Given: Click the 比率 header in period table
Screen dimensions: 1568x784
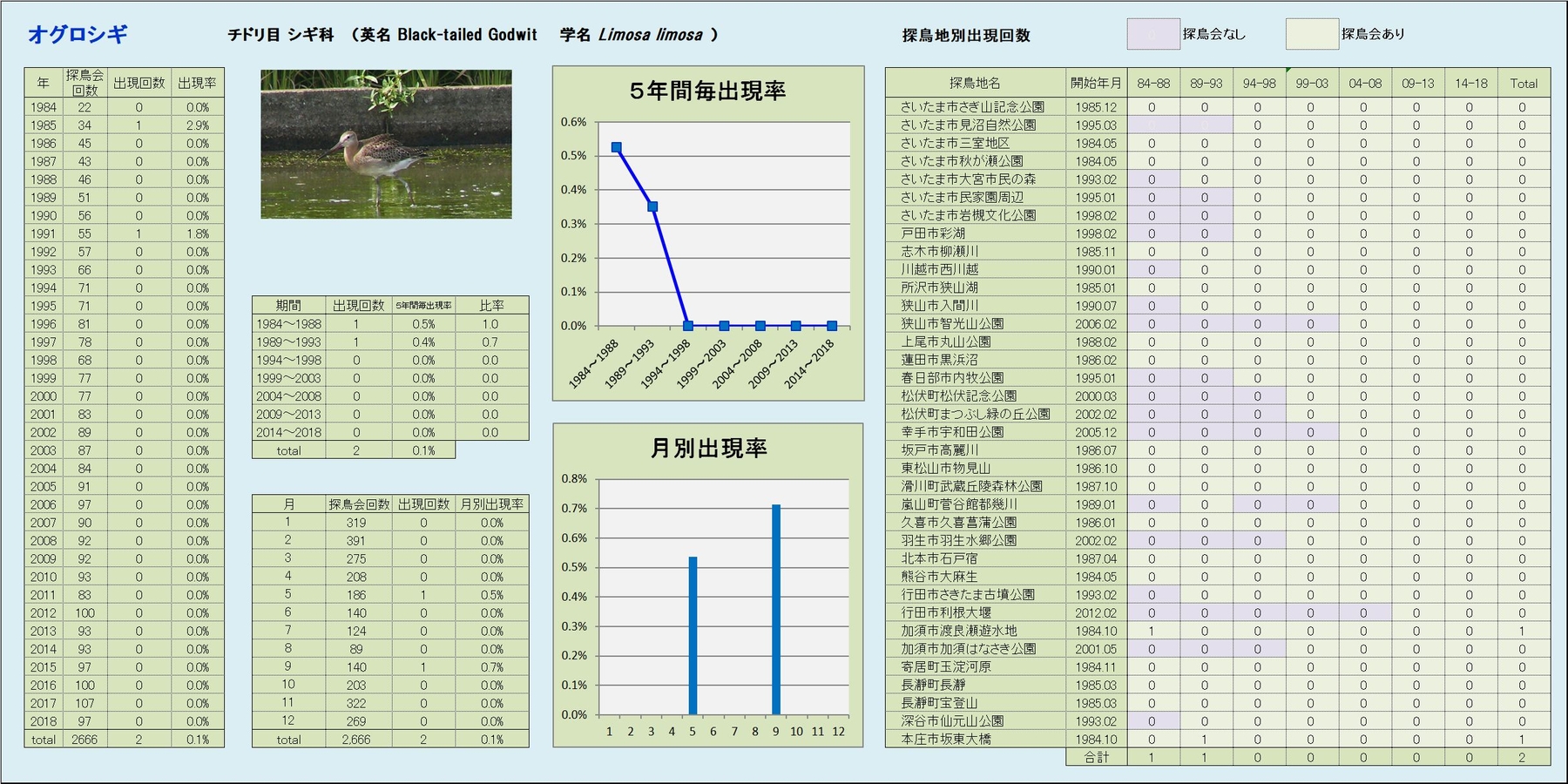Looking at the screenshot, I should click(x=491, y=306).
